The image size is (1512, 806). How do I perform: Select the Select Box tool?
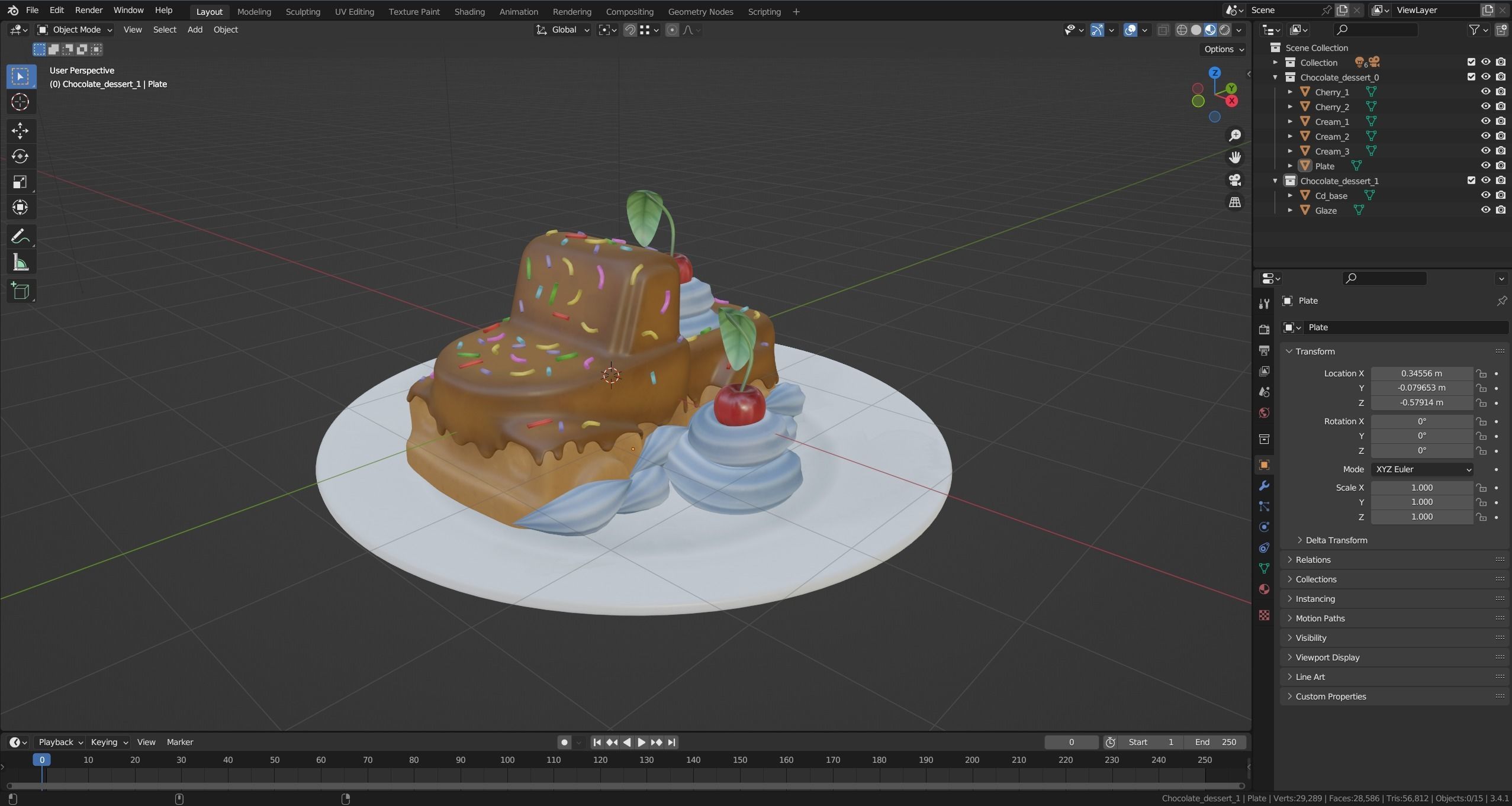(x=20, y=76)
